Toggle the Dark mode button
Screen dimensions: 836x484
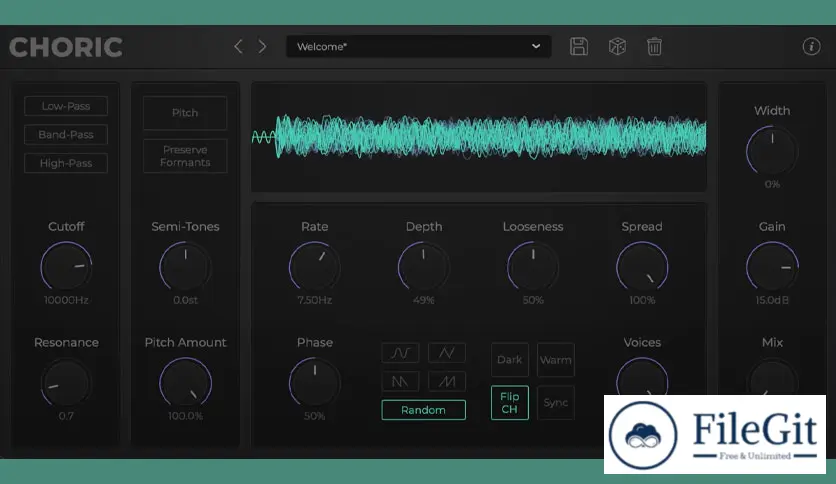tap(510, 360)
